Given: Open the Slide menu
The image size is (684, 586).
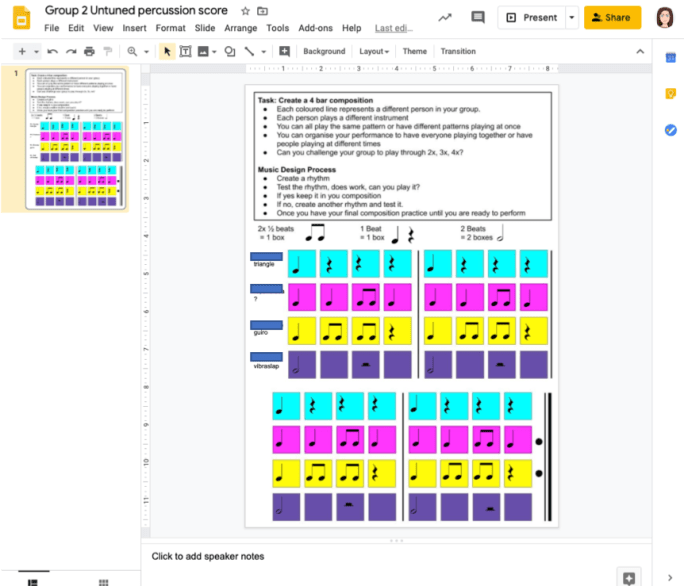Looking at the screenshot, I should [205, 28].
